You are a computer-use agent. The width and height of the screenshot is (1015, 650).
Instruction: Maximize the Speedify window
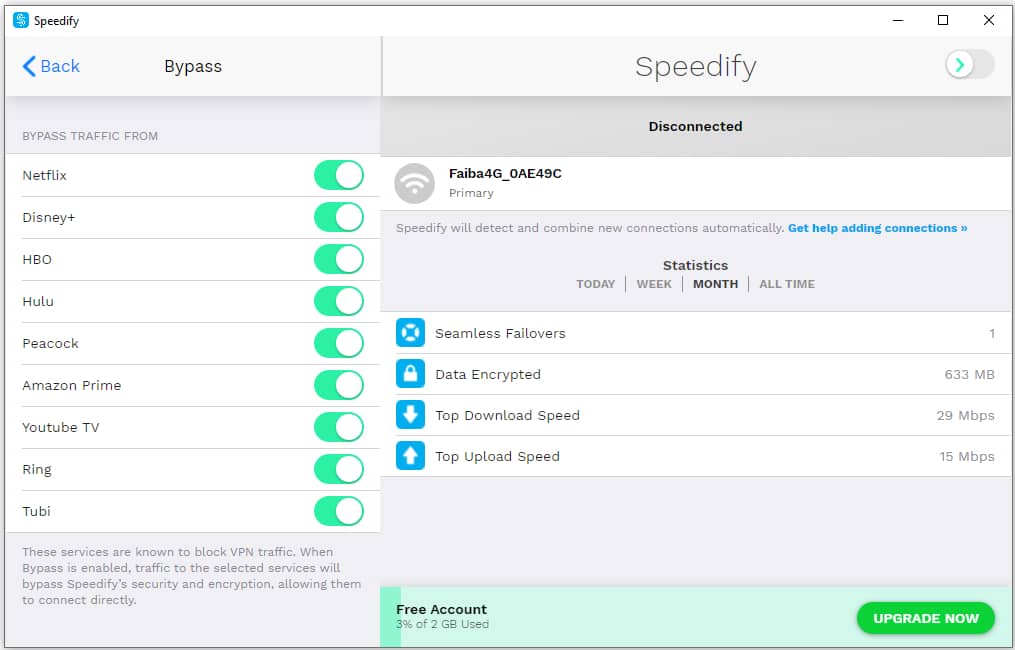coord(943,20)
